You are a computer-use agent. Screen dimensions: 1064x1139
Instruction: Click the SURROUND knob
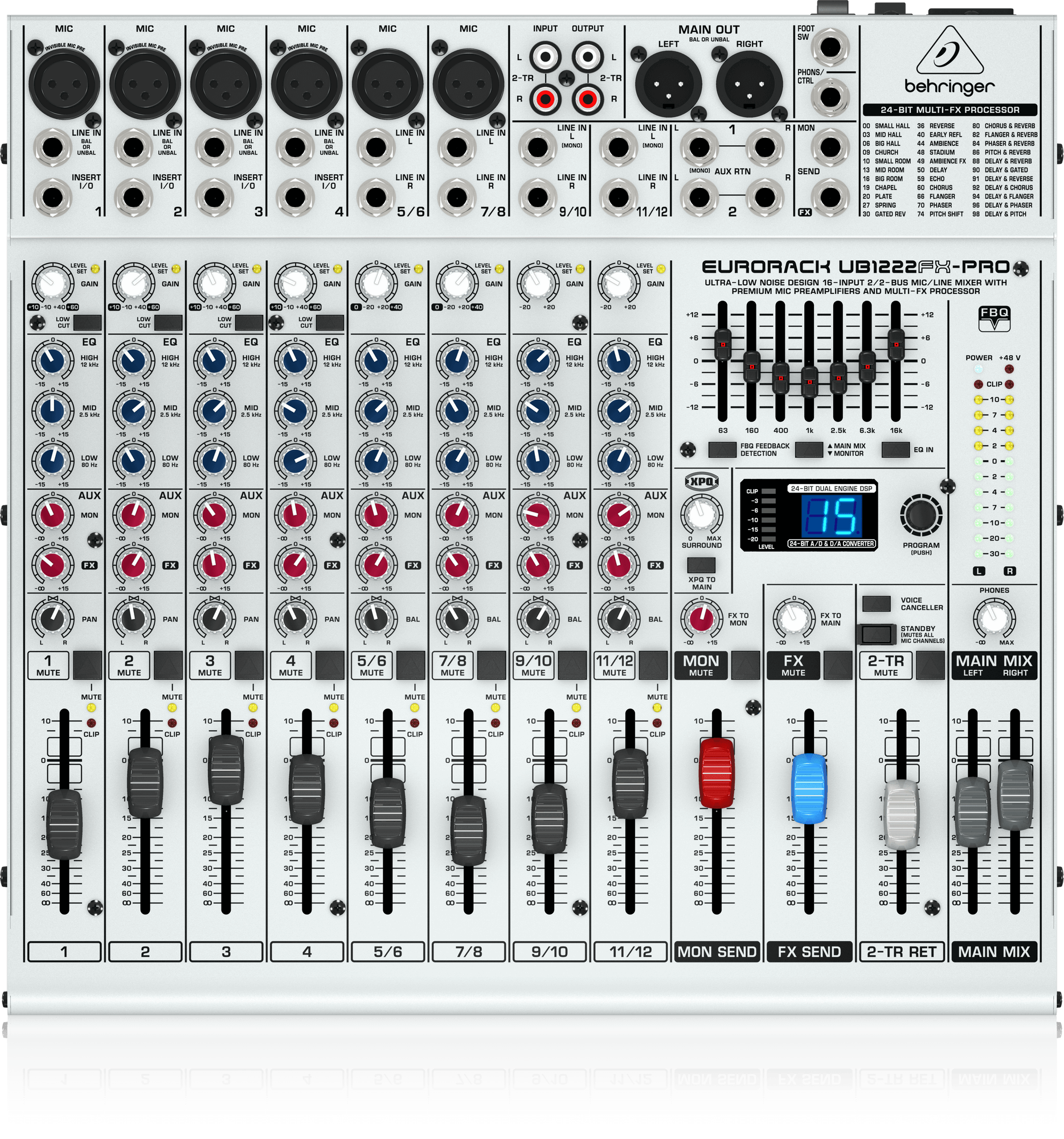[x=701, y=514]
